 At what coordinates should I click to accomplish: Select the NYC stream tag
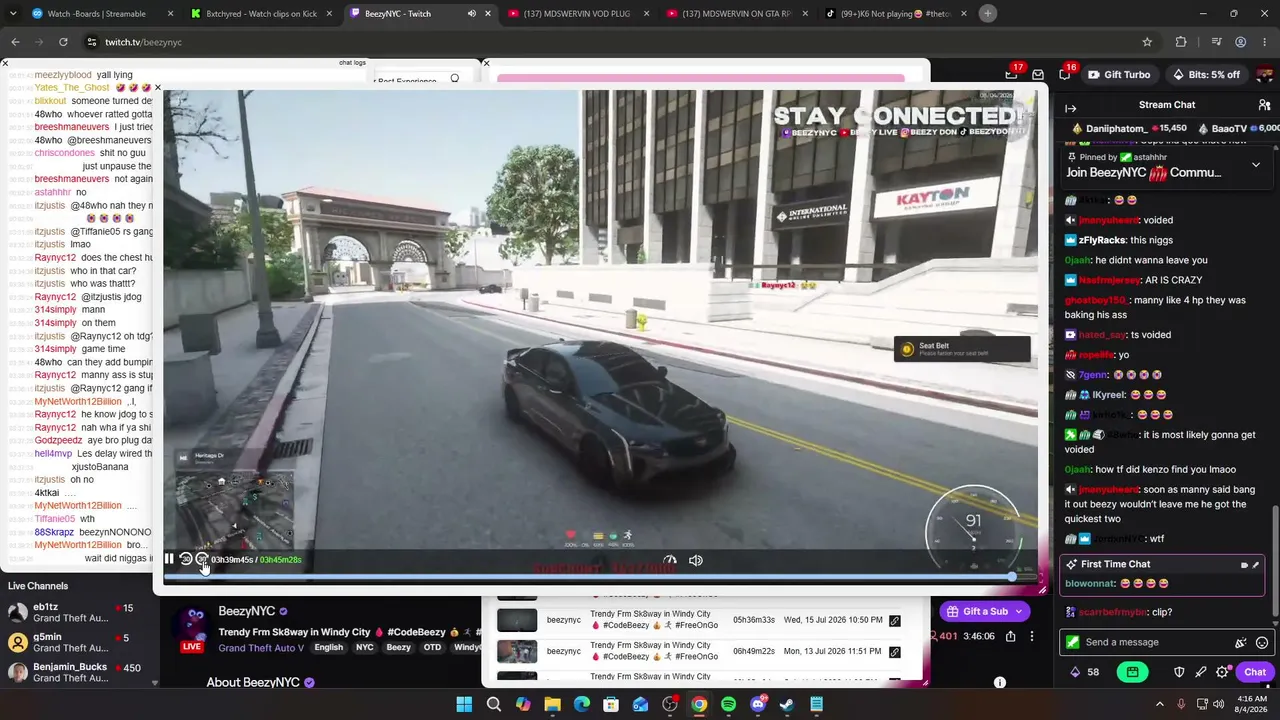pos(365,648)
